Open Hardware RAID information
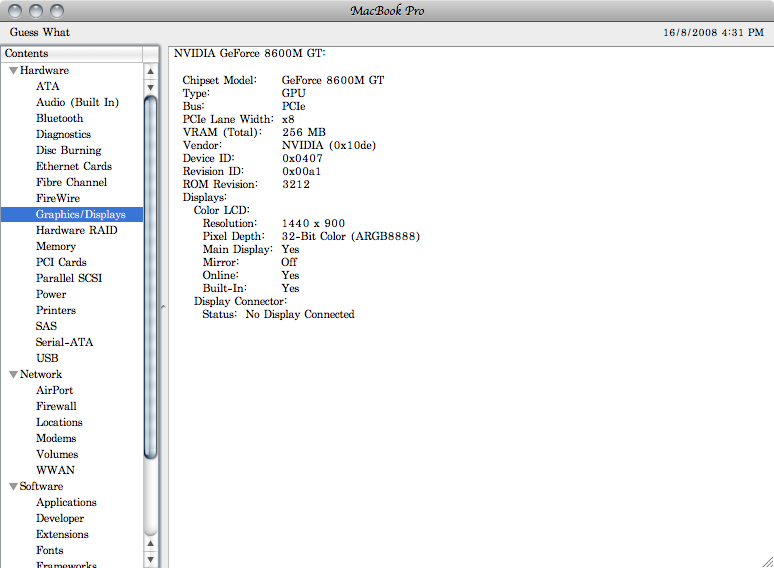 [x=77, y=230]
